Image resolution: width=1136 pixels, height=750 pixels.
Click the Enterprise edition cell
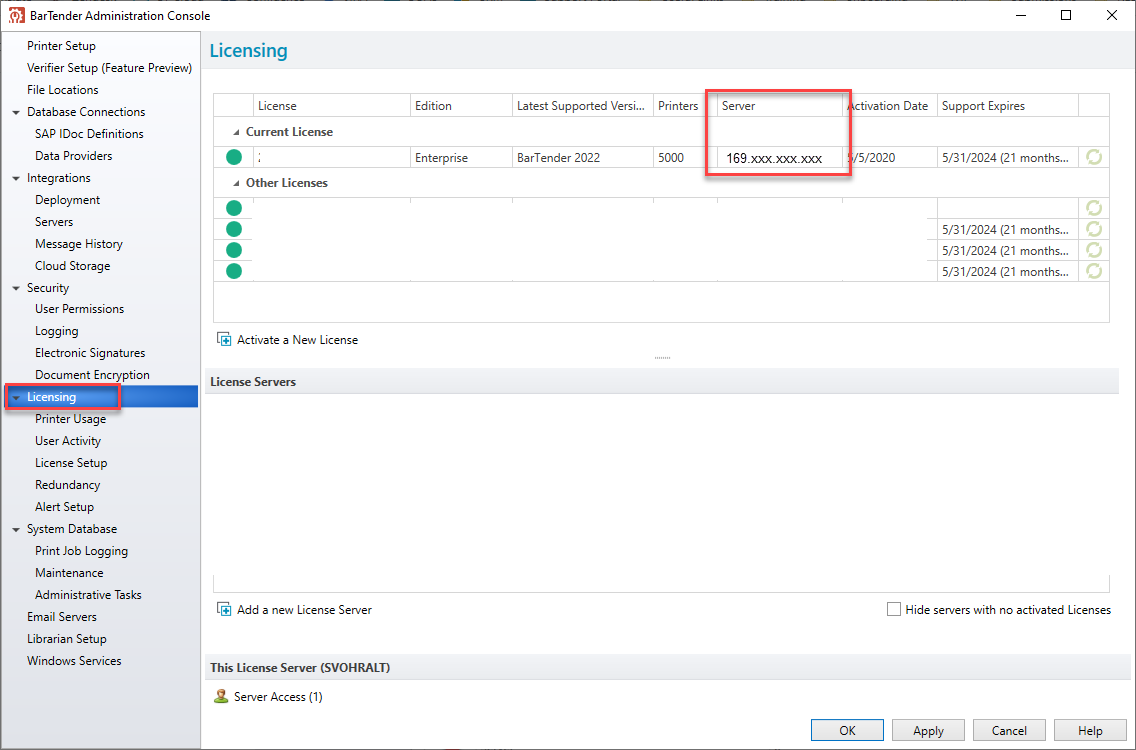click(462, 158)
